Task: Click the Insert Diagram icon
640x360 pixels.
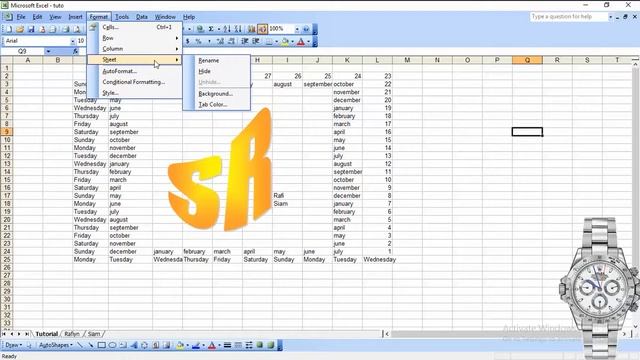Action: tap(144, 345)
